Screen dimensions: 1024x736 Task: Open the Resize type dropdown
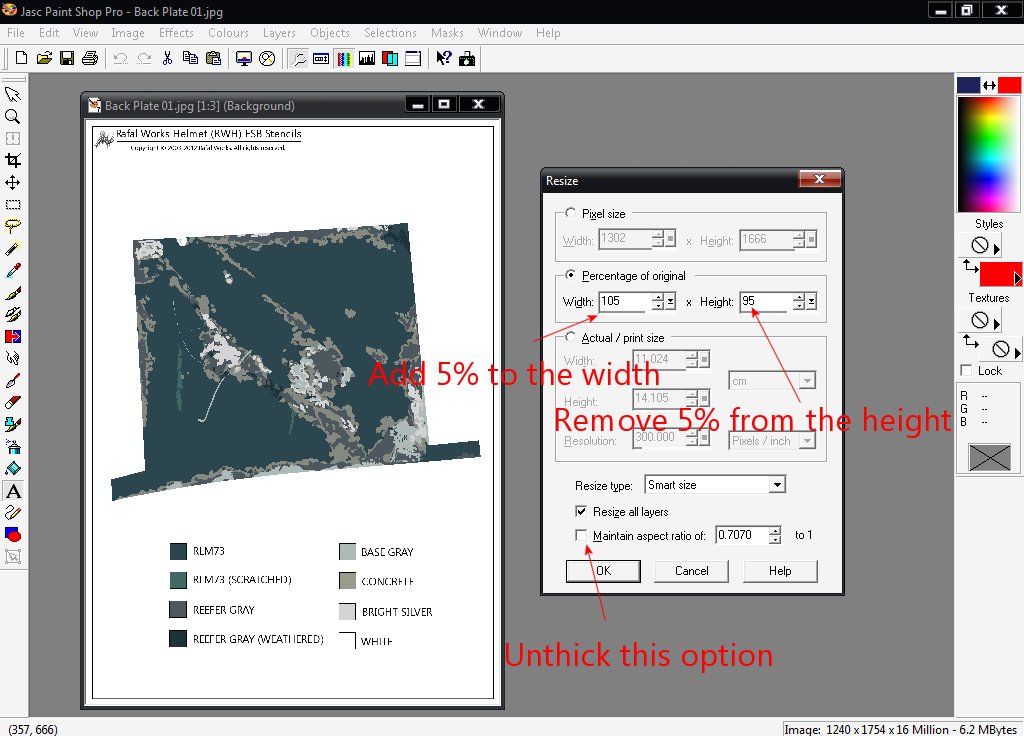tap(776, 485)
